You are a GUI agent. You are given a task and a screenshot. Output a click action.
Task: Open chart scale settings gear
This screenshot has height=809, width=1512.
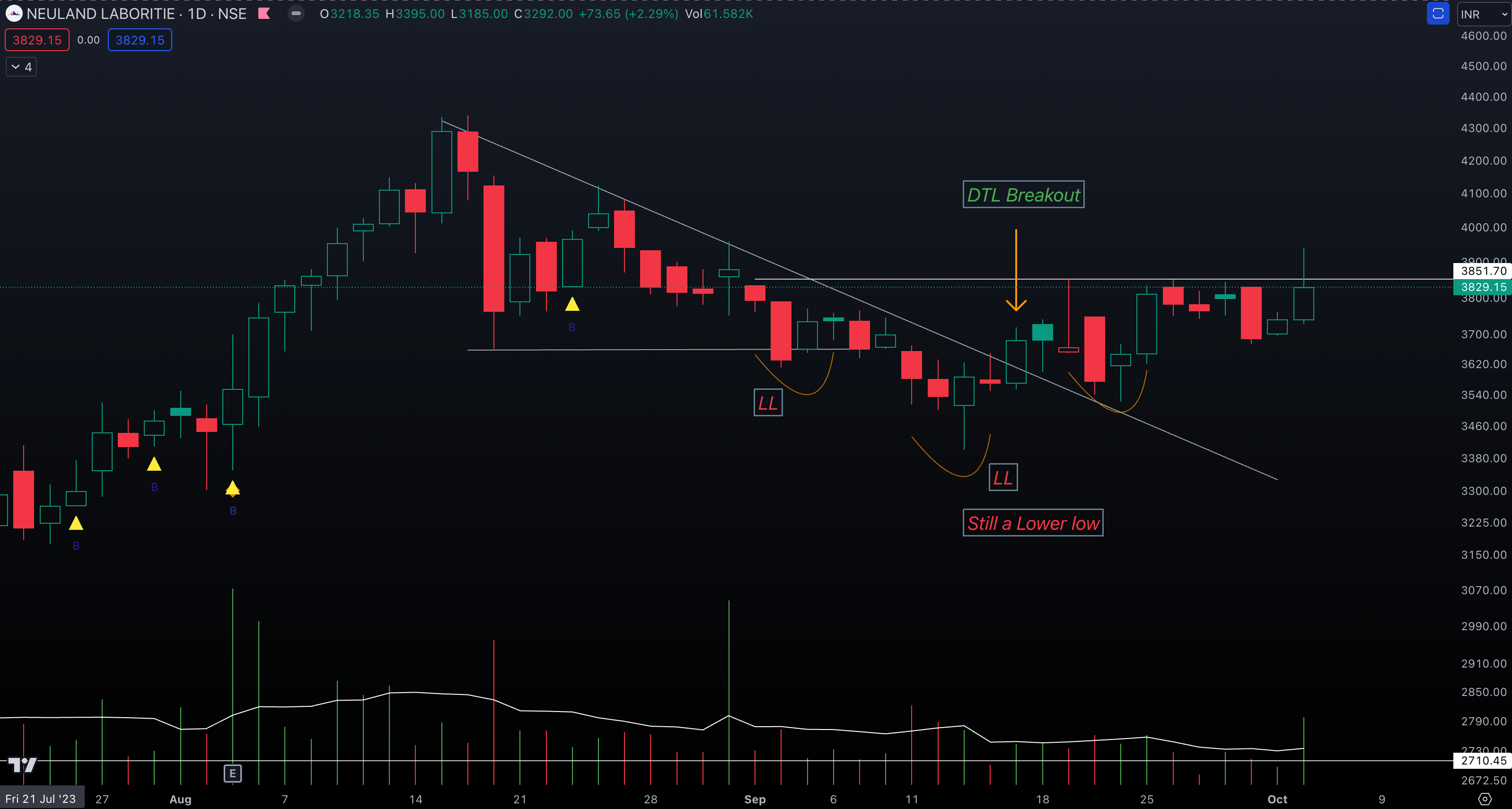[x=1485, y=799]
